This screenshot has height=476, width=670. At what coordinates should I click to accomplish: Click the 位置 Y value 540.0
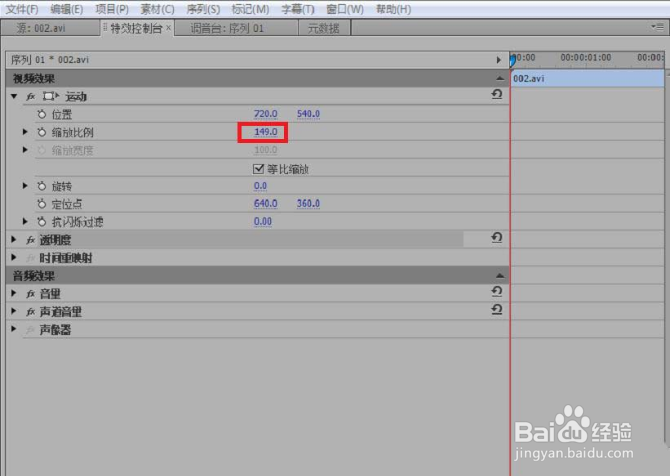(309, 114)
